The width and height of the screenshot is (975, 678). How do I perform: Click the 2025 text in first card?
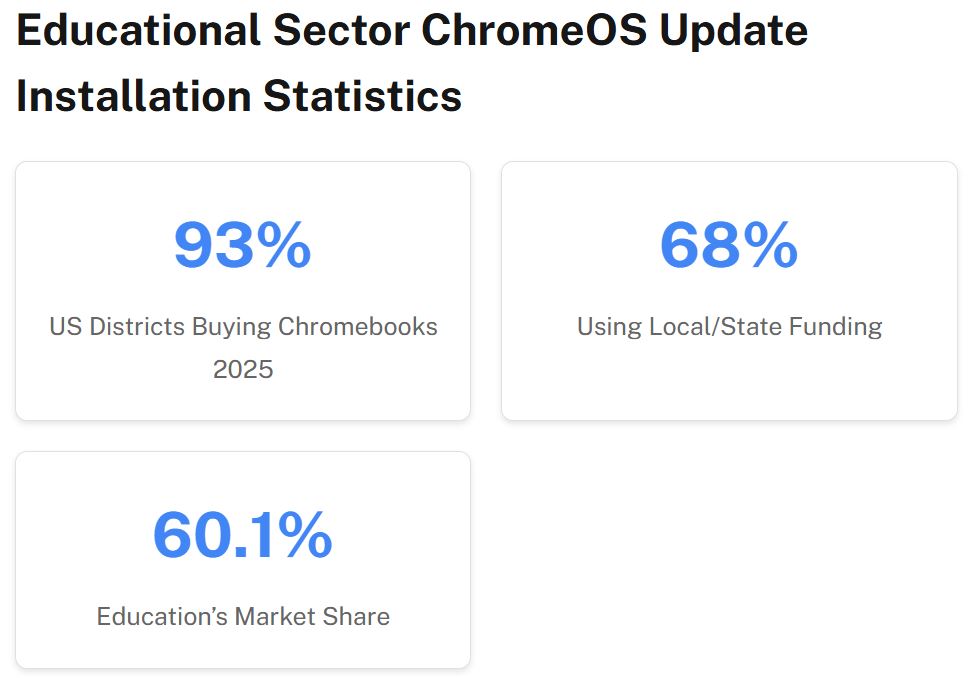[243, 370]
